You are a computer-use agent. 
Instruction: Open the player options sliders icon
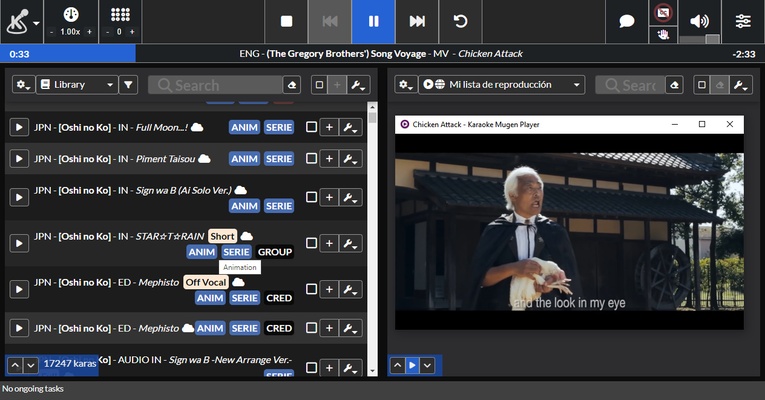743,21
